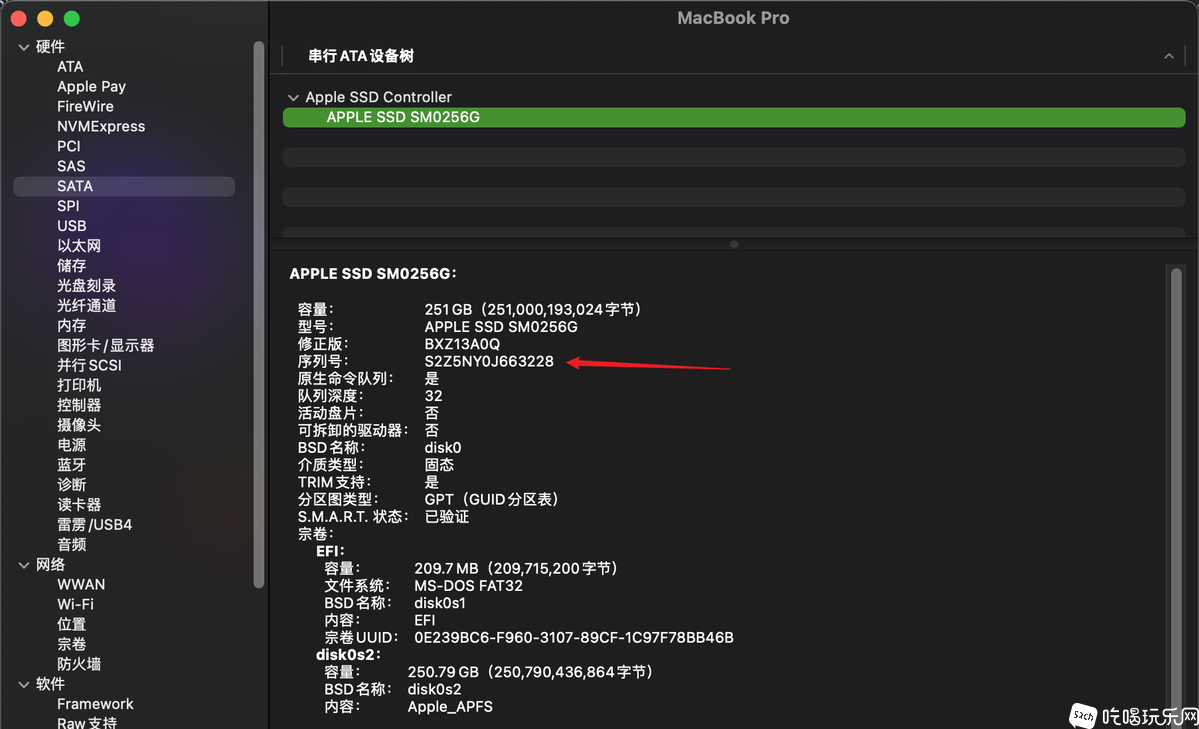Select 位置 locations entry

(71, 623)
